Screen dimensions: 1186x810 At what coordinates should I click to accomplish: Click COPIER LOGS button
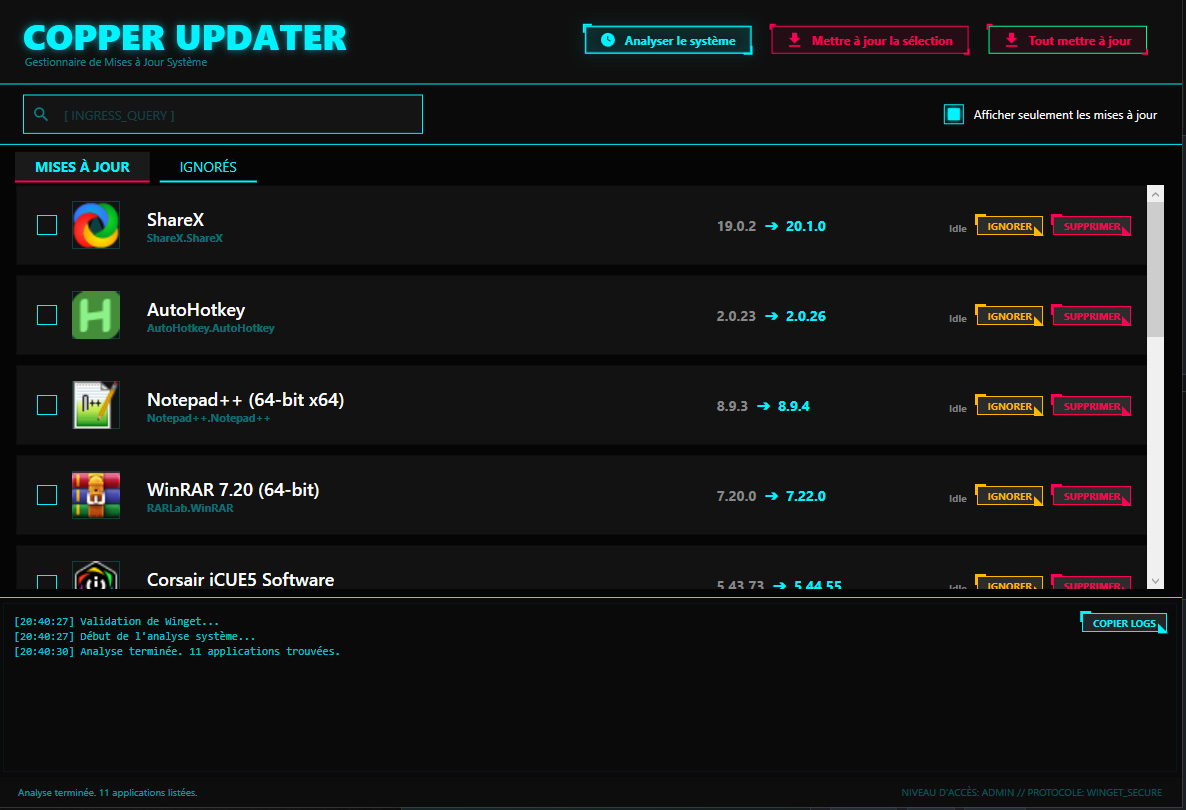(1124, 623)
